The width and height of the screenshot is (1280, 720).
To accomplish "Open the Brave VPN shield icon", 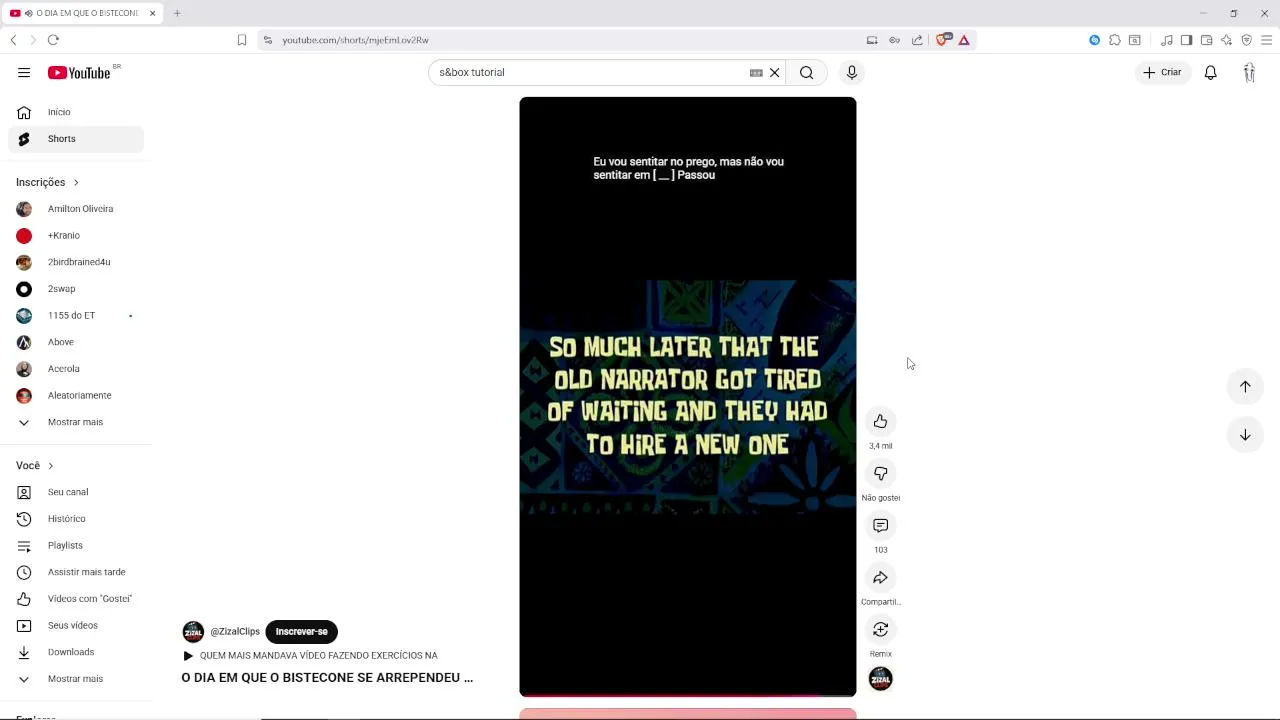I will pyautogui.click(x=1246, y=40).
